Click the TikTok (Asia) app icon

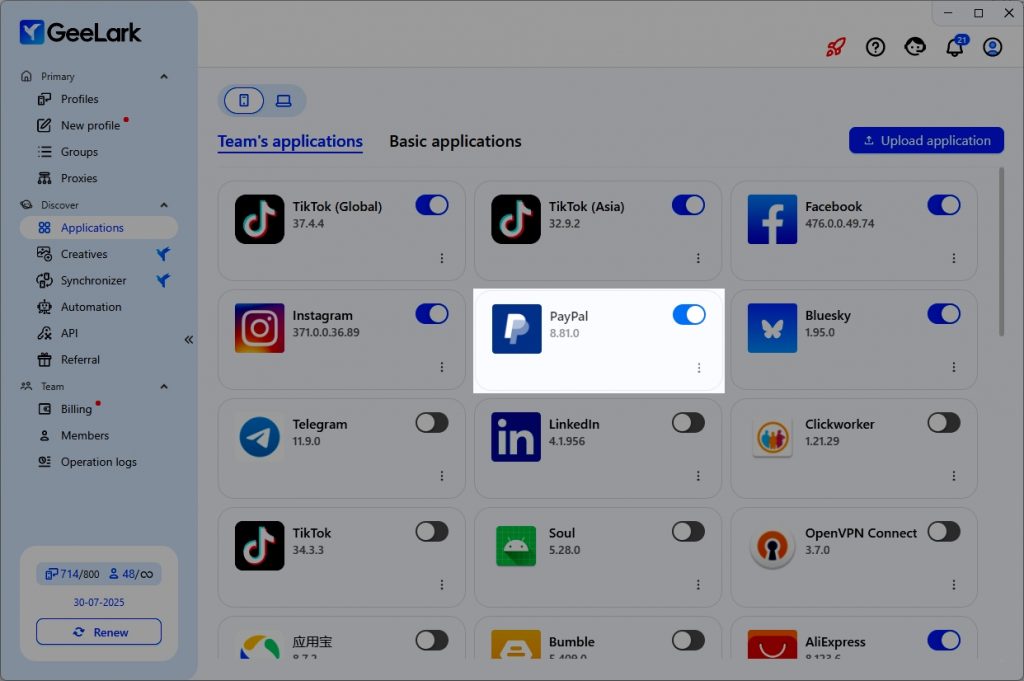click(516, 219)
